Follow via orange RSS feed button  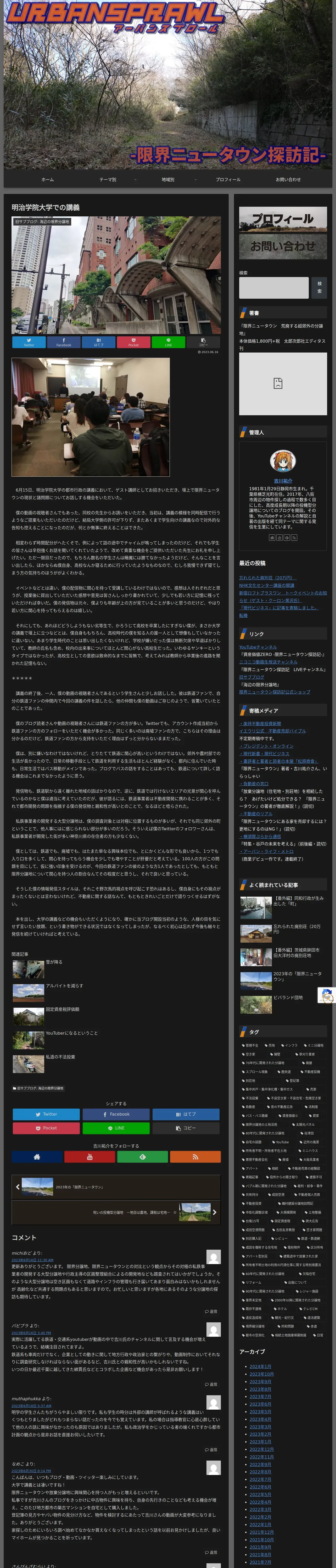coord(195,1157)
